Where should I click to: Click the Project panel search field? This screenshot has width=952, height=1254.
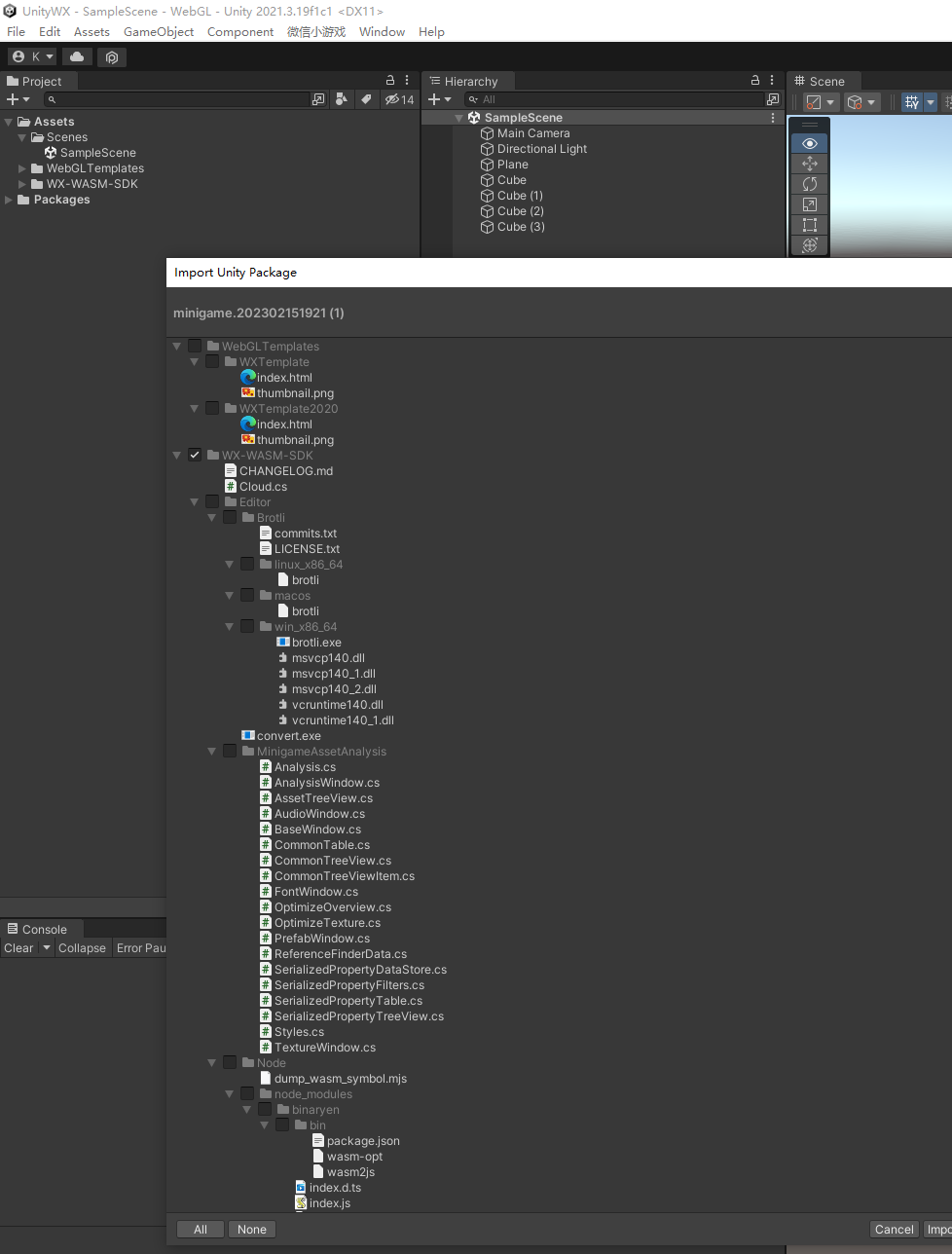click(x=176, y=99)
